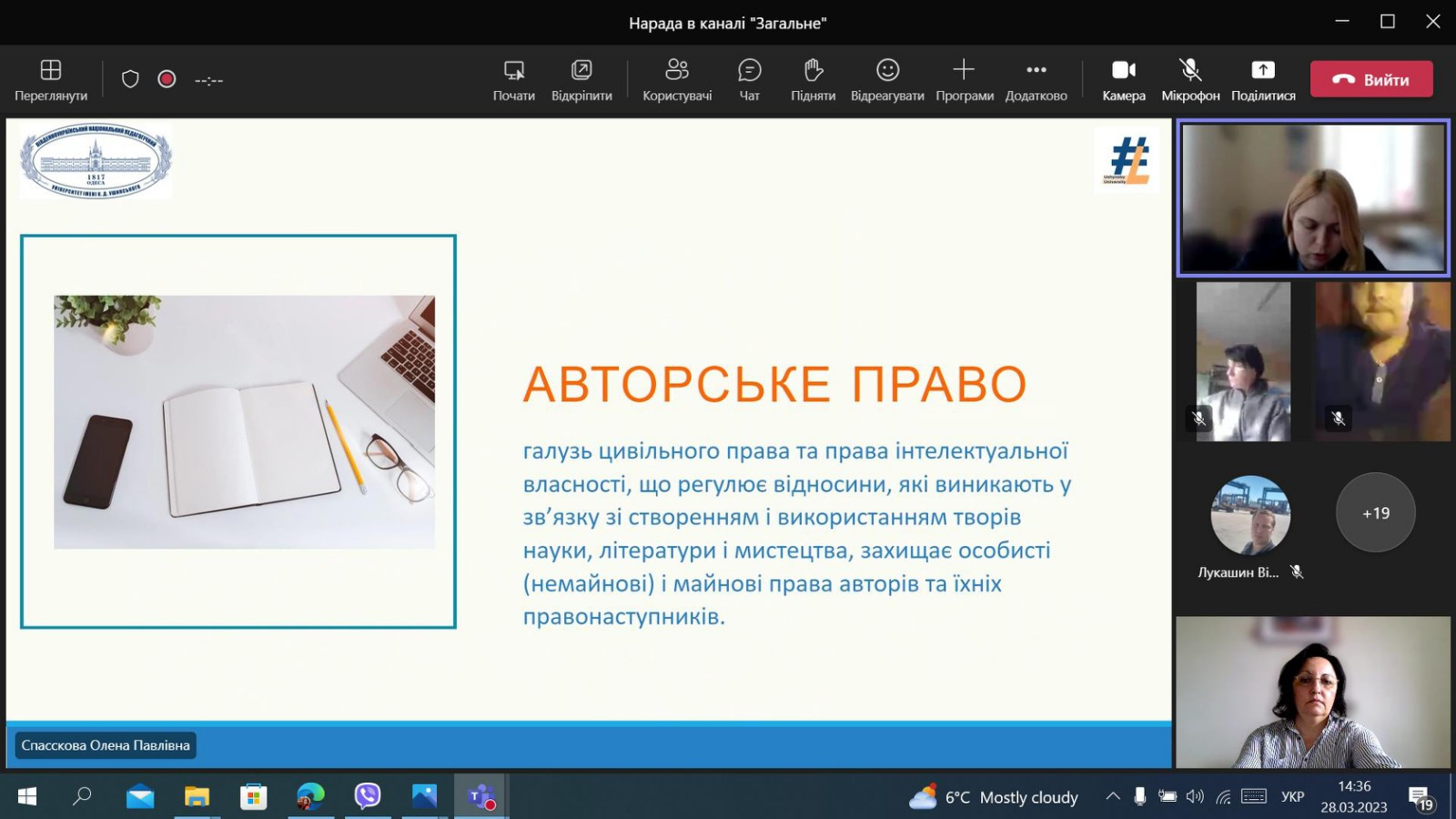Click Відкріпити to pop out content
The image size is (1456, 819).
click(581, 80)
